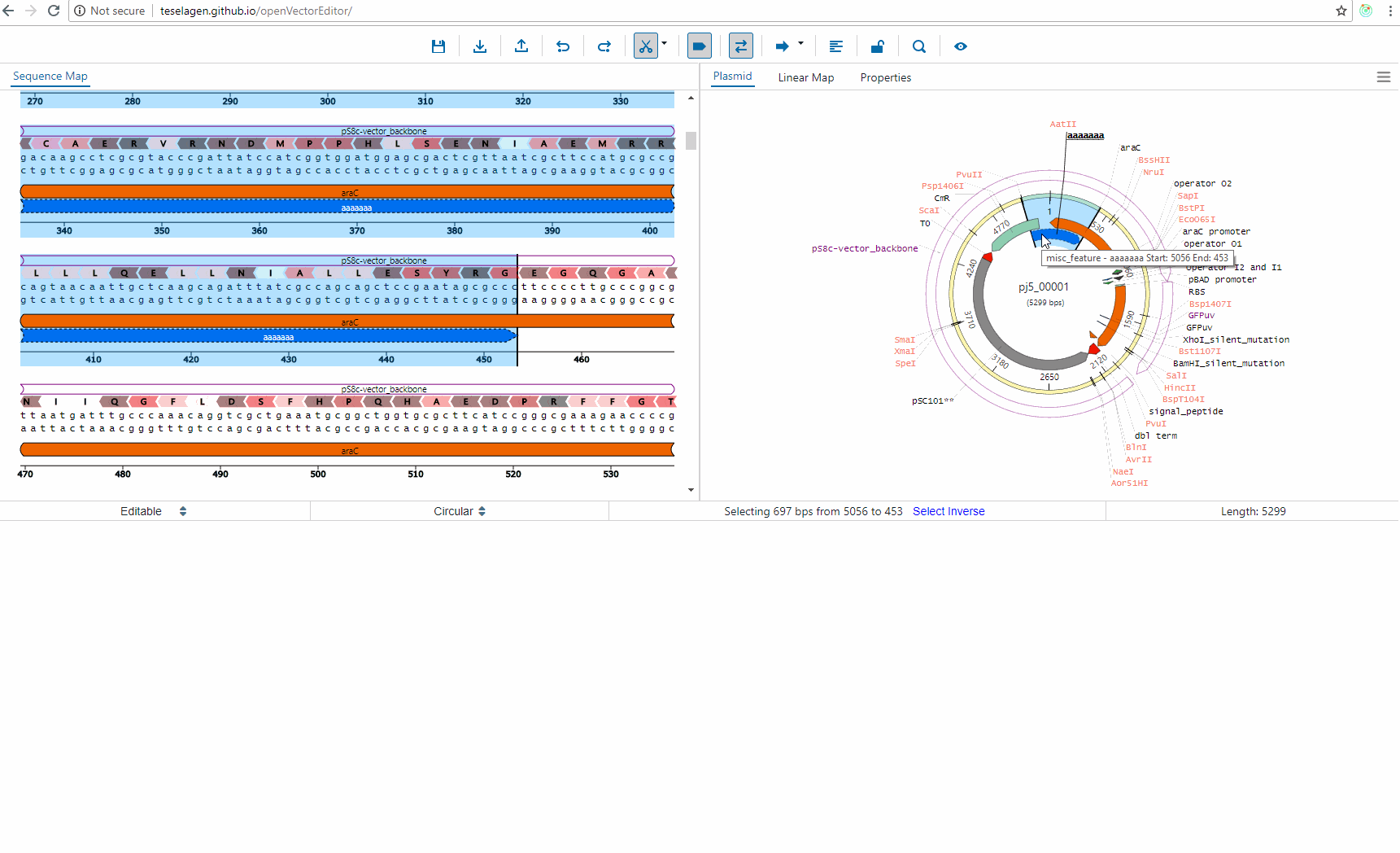Click the BssHII cut site label
The width and height of the screenshot is (1400, 853).
point(1154,160)
